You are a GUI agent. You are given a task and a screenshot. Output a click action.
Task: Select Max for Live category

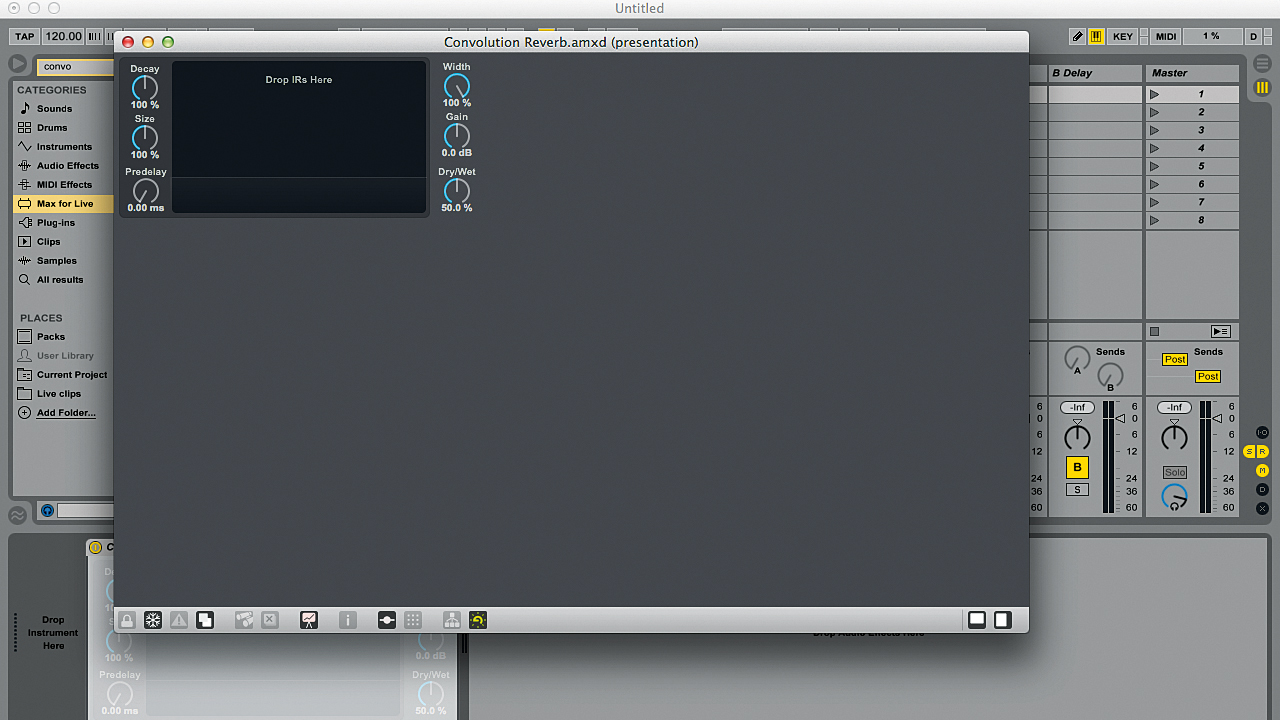64,203
